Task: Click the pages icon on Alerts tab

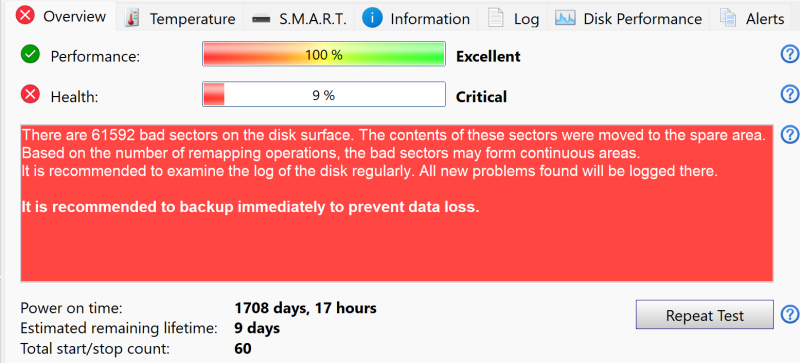Action: point(728,18)
